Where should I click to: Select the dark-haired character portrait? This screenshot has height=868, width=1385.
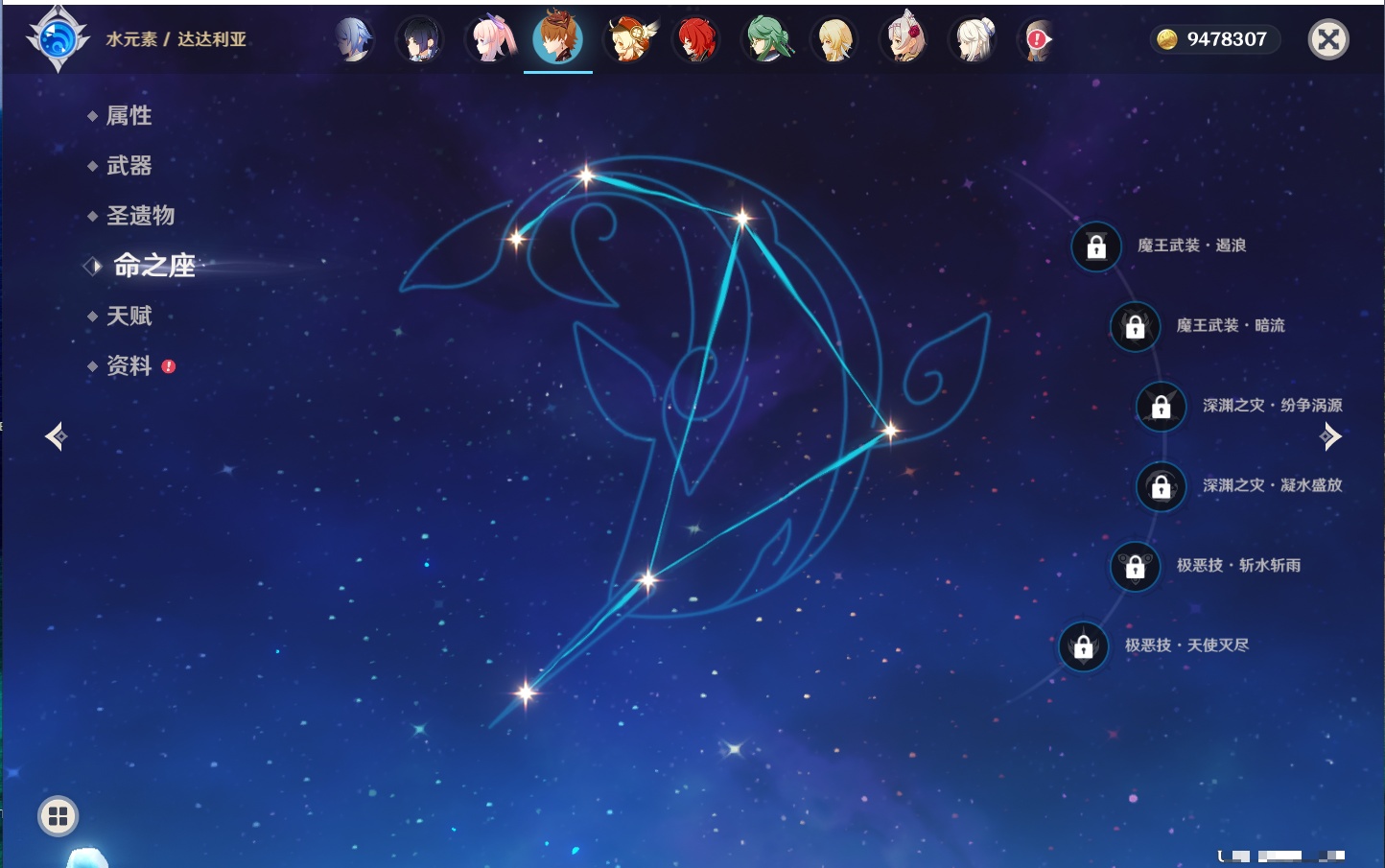pos(421,40)
